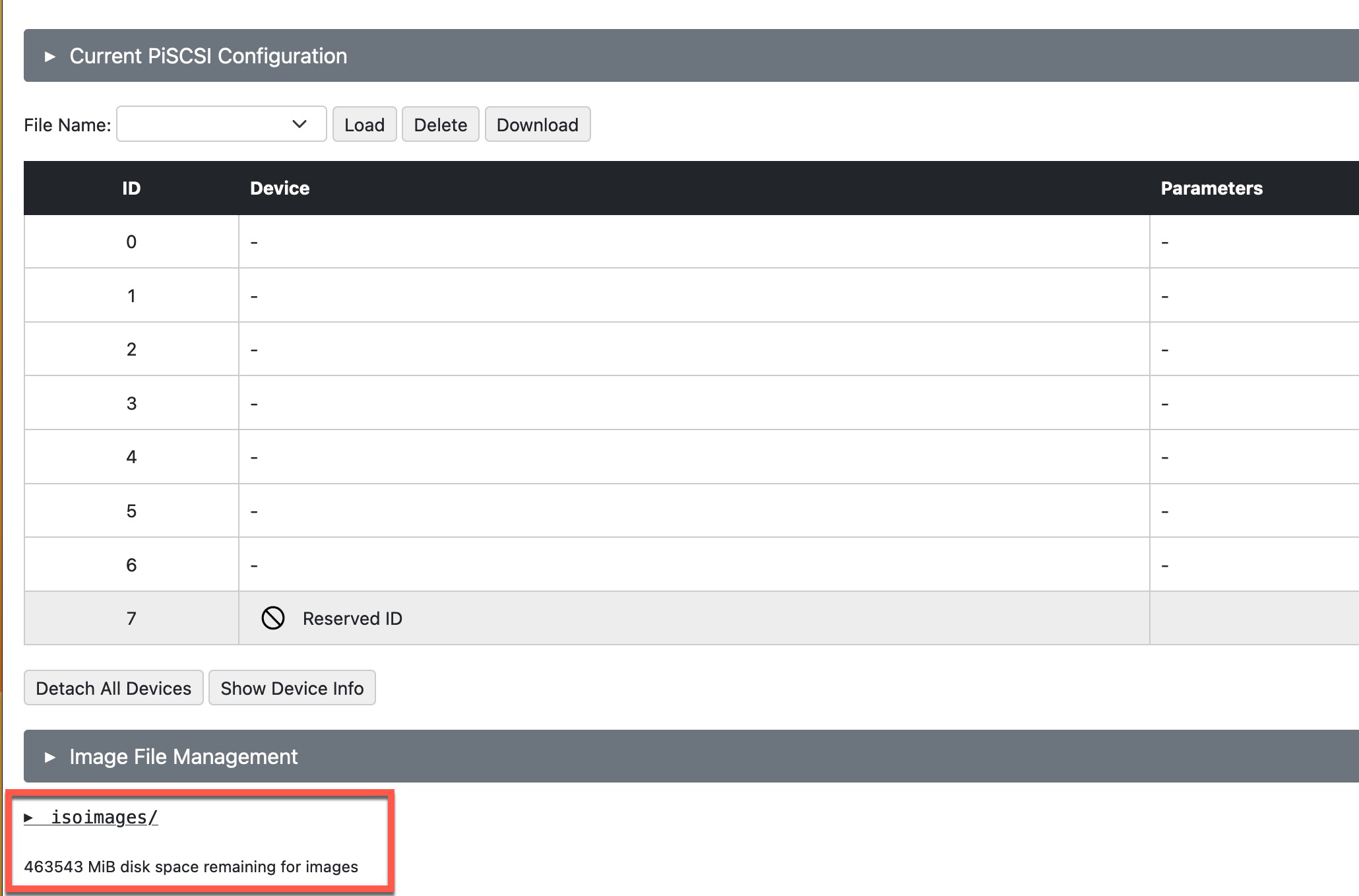Screen dimensions: 1359x896
Task: Select ID 2 cell
Action: (x=131, y=349)
